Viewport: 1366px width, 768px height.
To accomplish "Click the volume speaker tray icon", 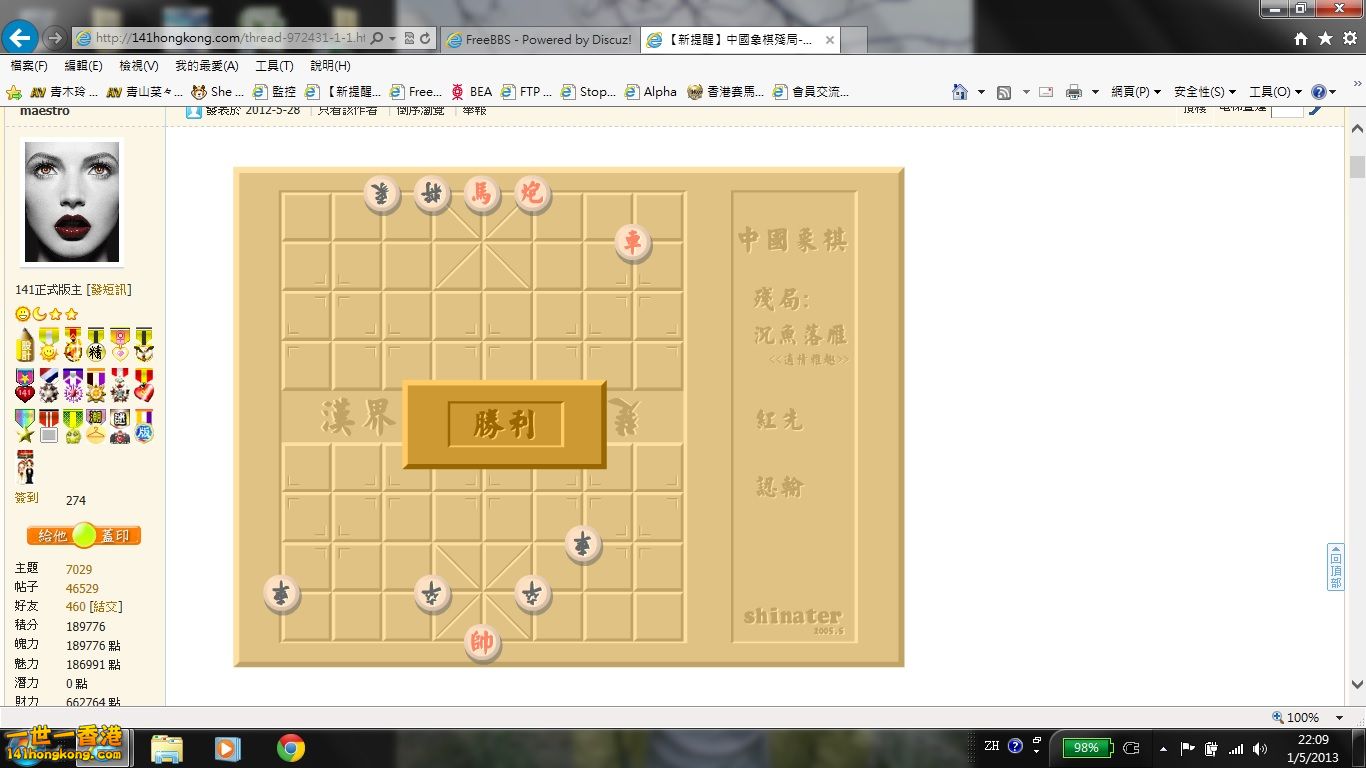I will click(1259, 748).
